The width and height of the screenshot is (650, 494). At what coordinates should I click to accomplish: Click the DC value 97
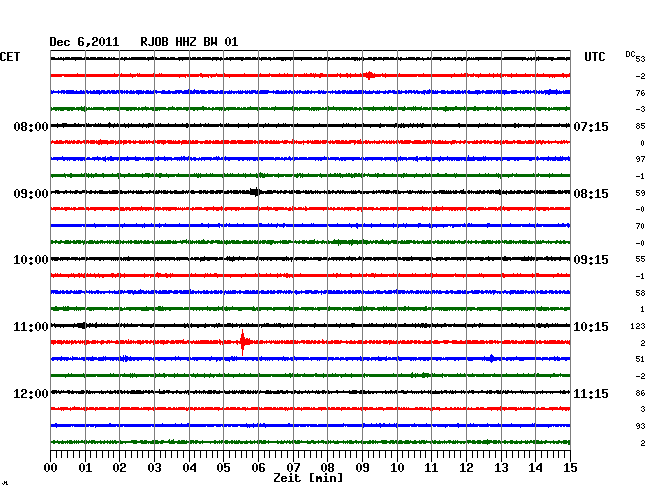pos(640,160)
